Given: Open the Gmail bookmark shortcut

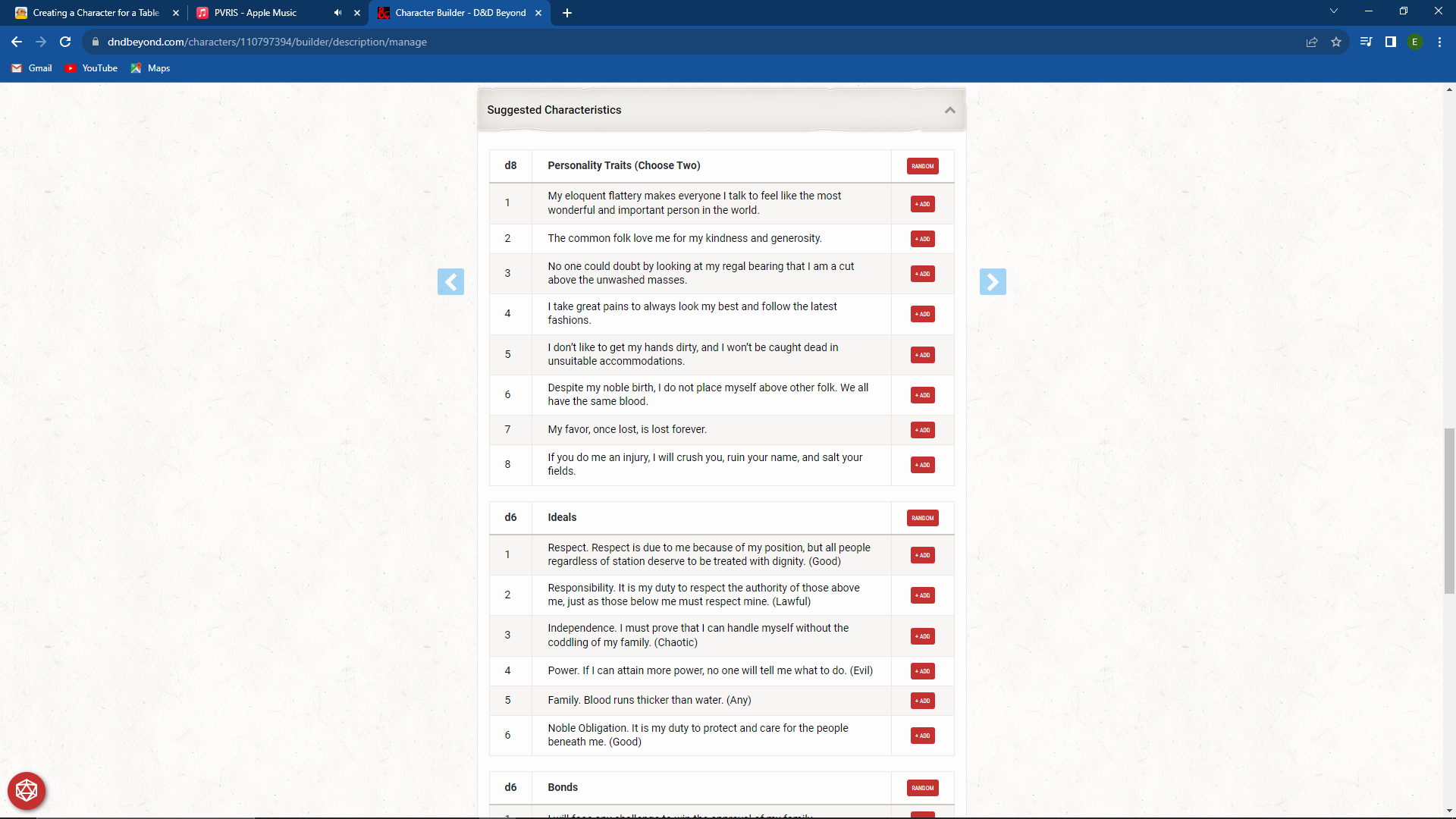Looking at the screenshot, I should click(x=31, y=68).
